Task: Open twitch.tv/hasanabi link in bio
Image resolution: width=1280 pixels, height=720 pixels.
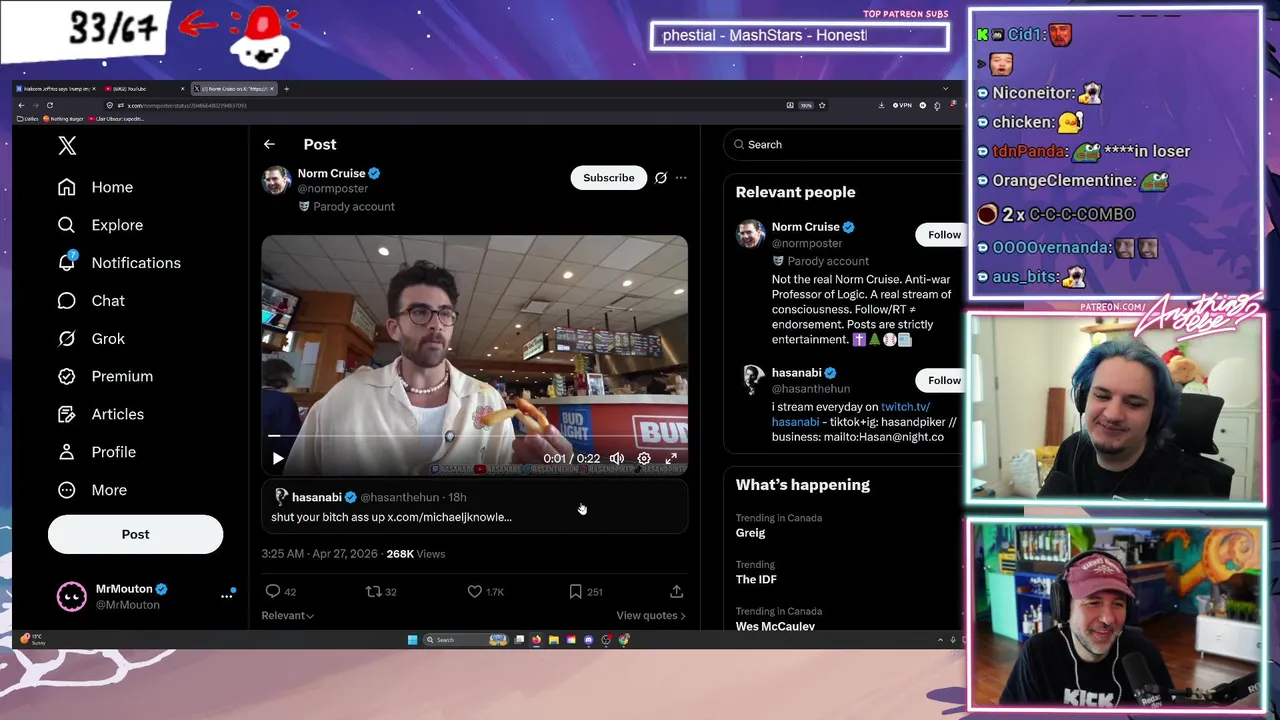Action: 905,407
